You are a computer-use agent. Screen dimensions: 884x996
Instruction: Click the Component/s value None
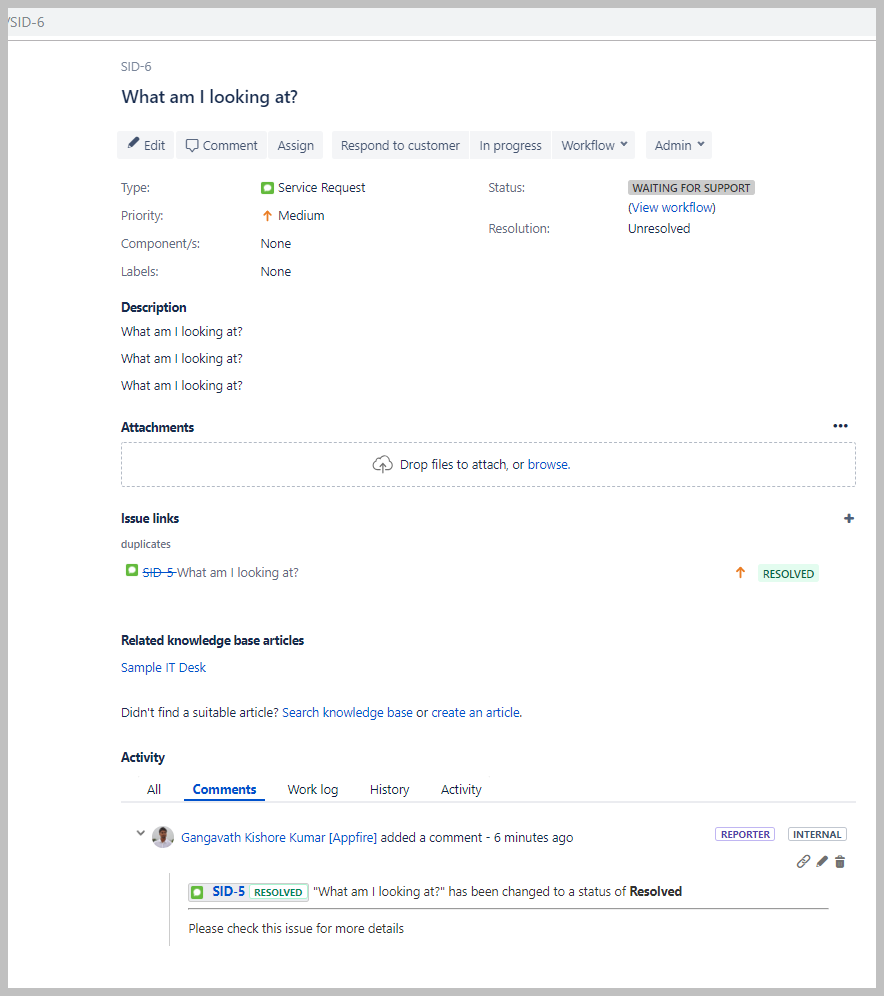[276, 244]
